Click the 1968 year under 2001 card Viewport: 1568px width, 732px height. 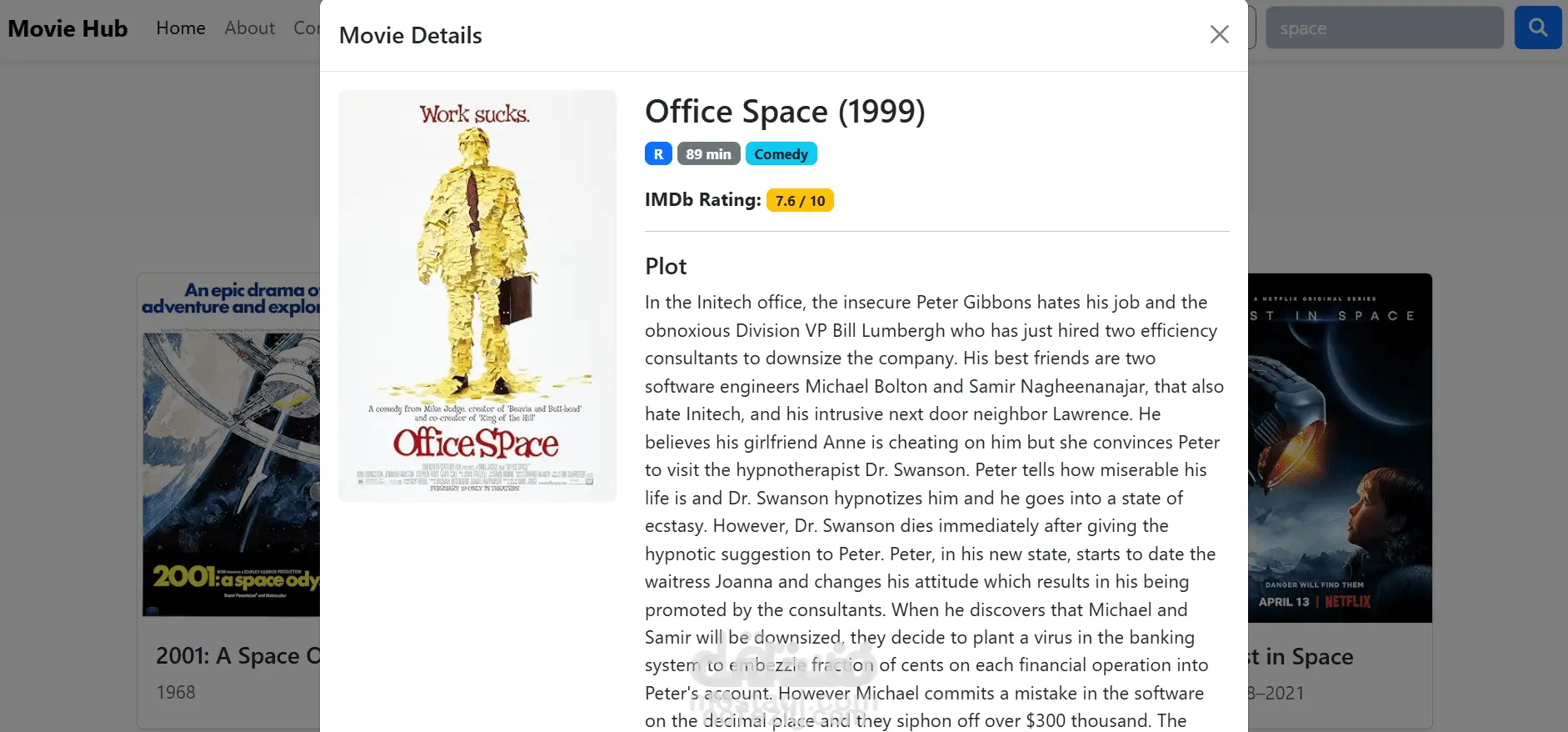pyautogui.click(x=176, y=693)
